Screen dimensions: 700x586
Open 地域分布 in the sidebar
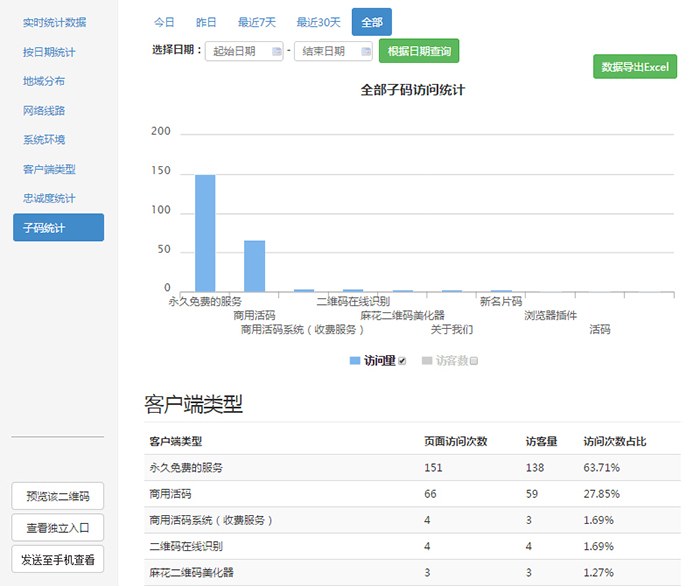point(44,81)
